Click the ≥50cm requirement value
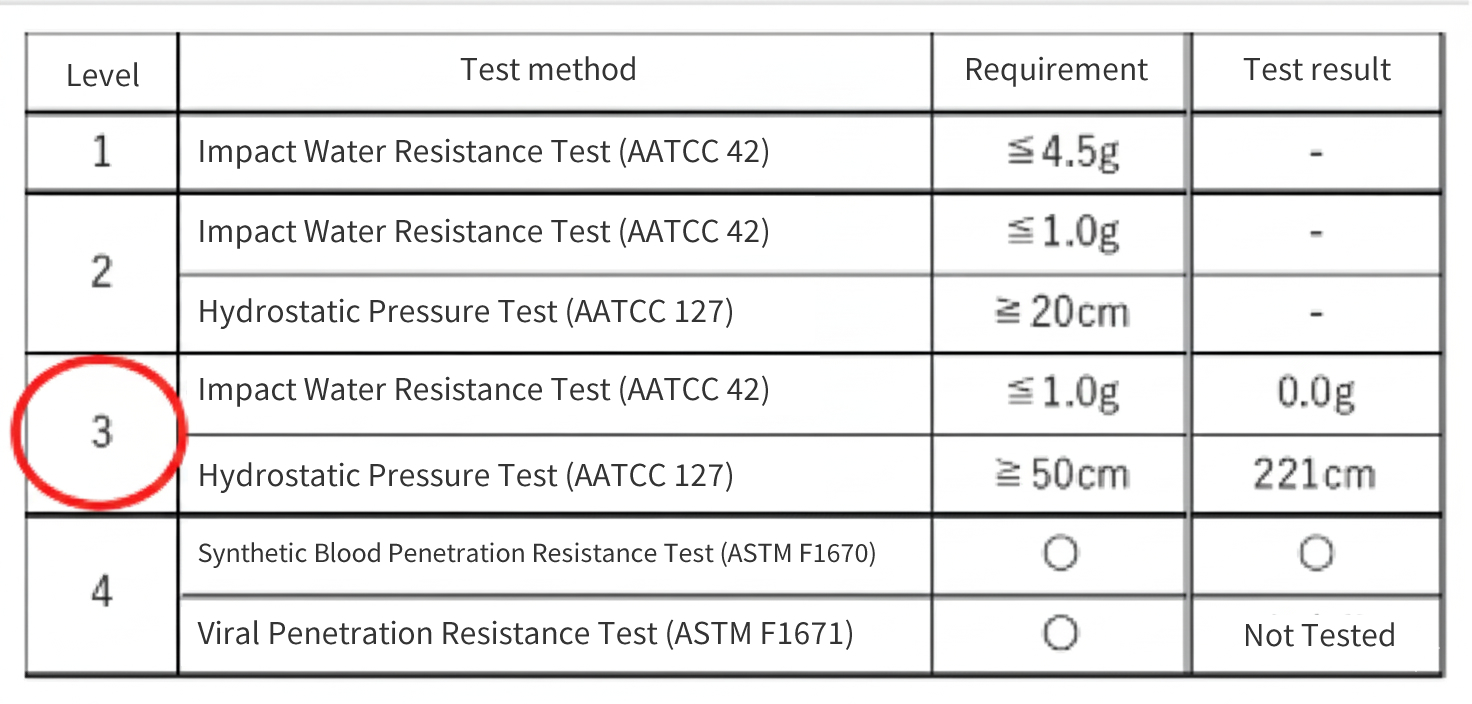This screenshot has width=1472, height=704. tap(1061, 473)
